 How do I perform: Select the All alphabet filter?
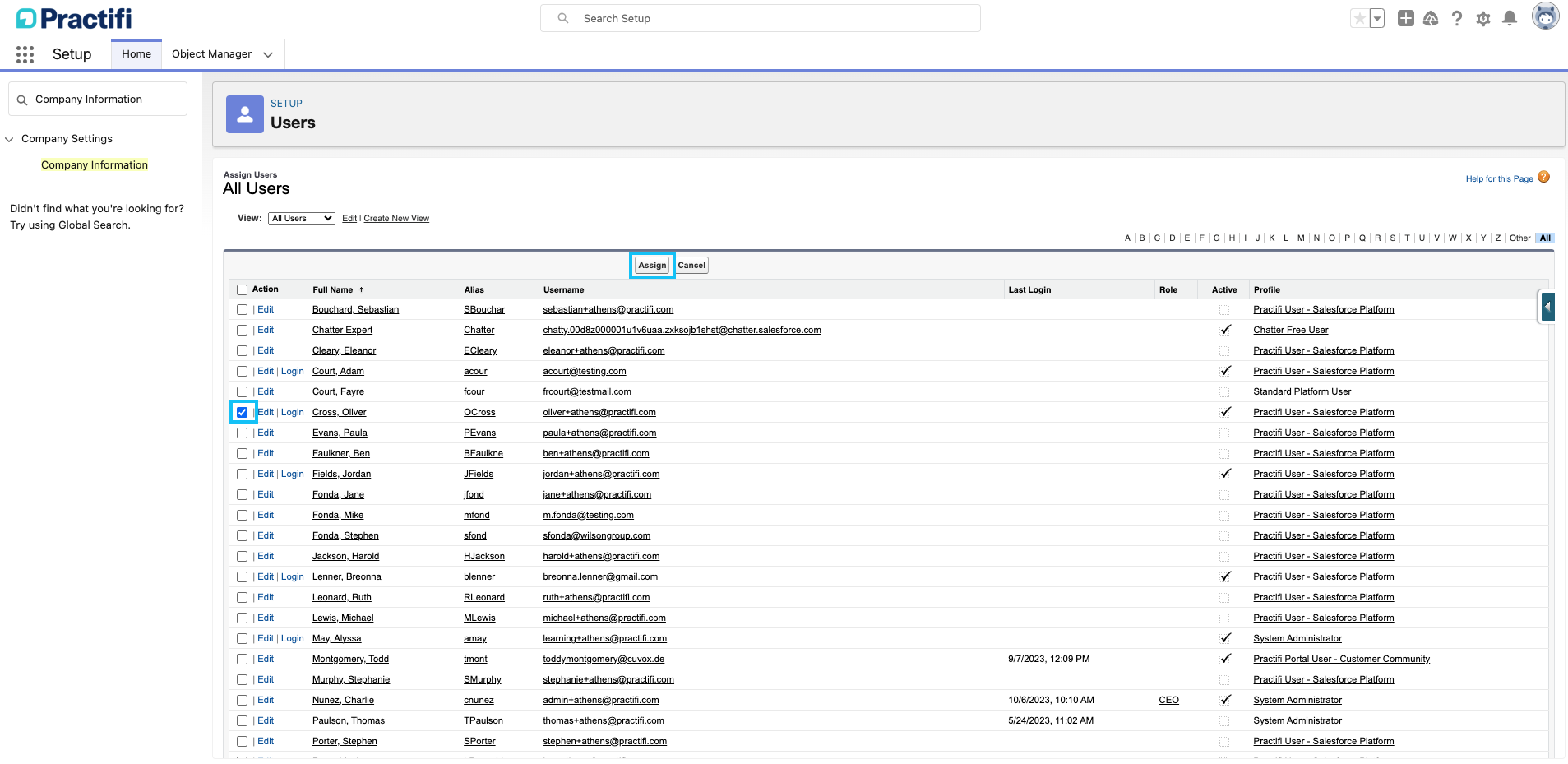pos(1545,238)
